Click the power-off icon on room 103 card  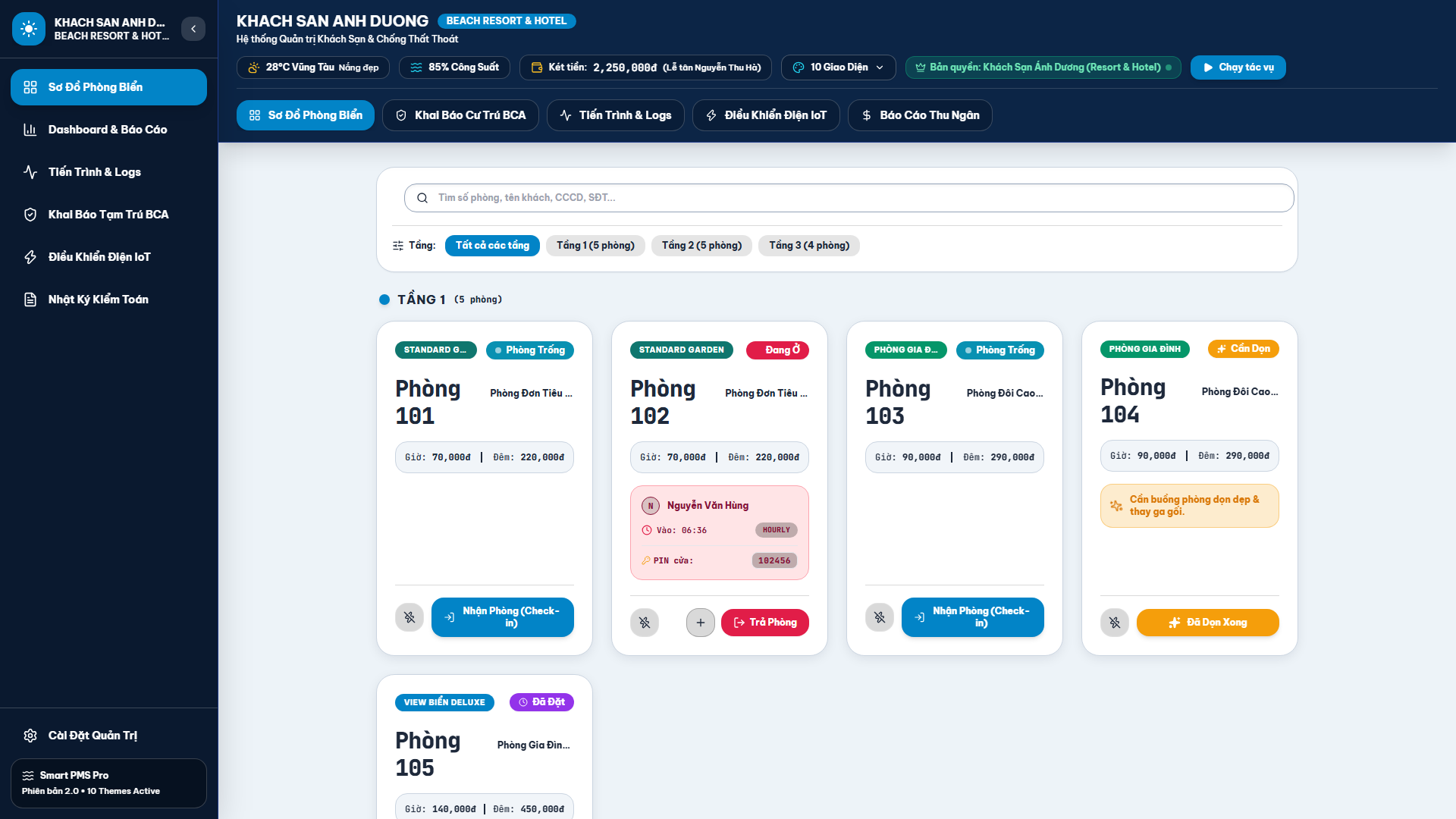click(880, 617)
